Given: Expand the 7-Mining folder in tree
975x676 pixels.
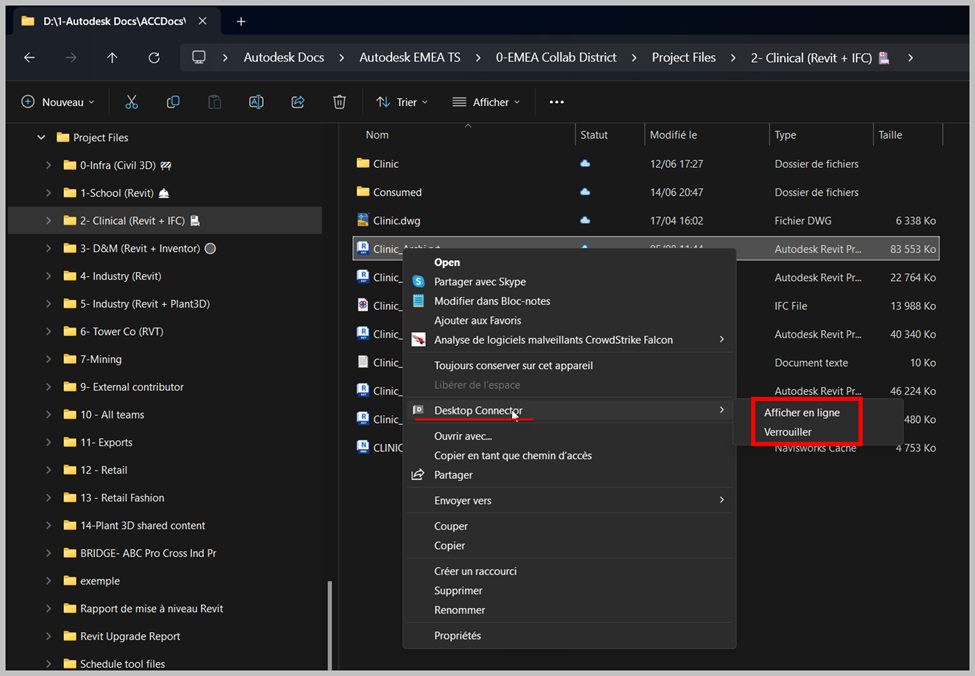Looking at the screenshot, I should tap(48, 359).
